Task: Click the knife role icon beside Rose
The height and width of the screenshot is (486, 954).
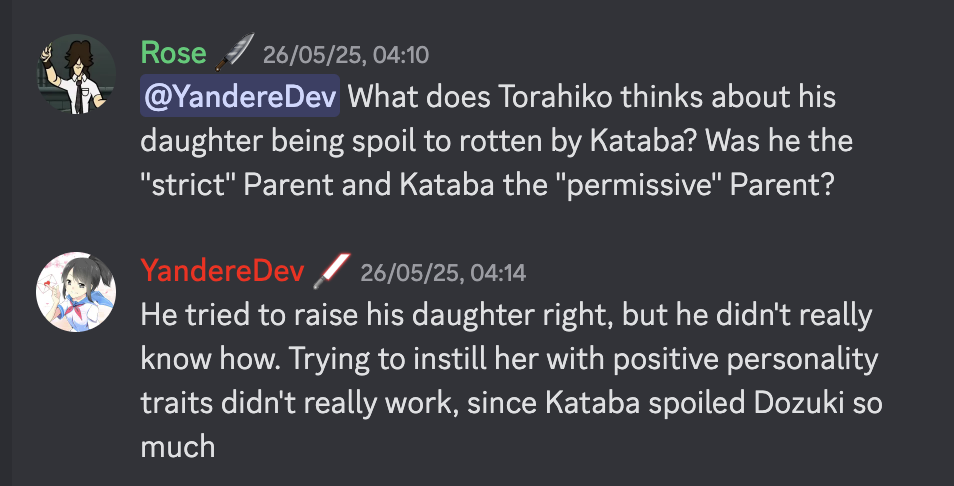Action: coord(234,52)
